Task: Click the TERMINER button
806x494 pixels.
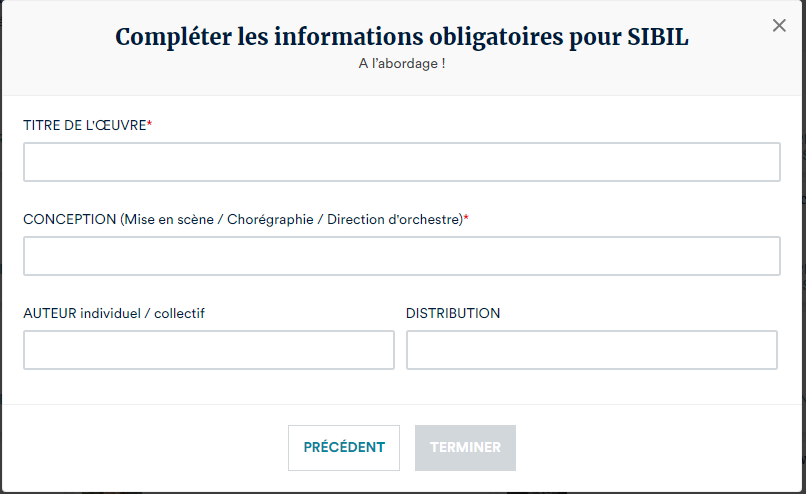Action: pos(465,448)
